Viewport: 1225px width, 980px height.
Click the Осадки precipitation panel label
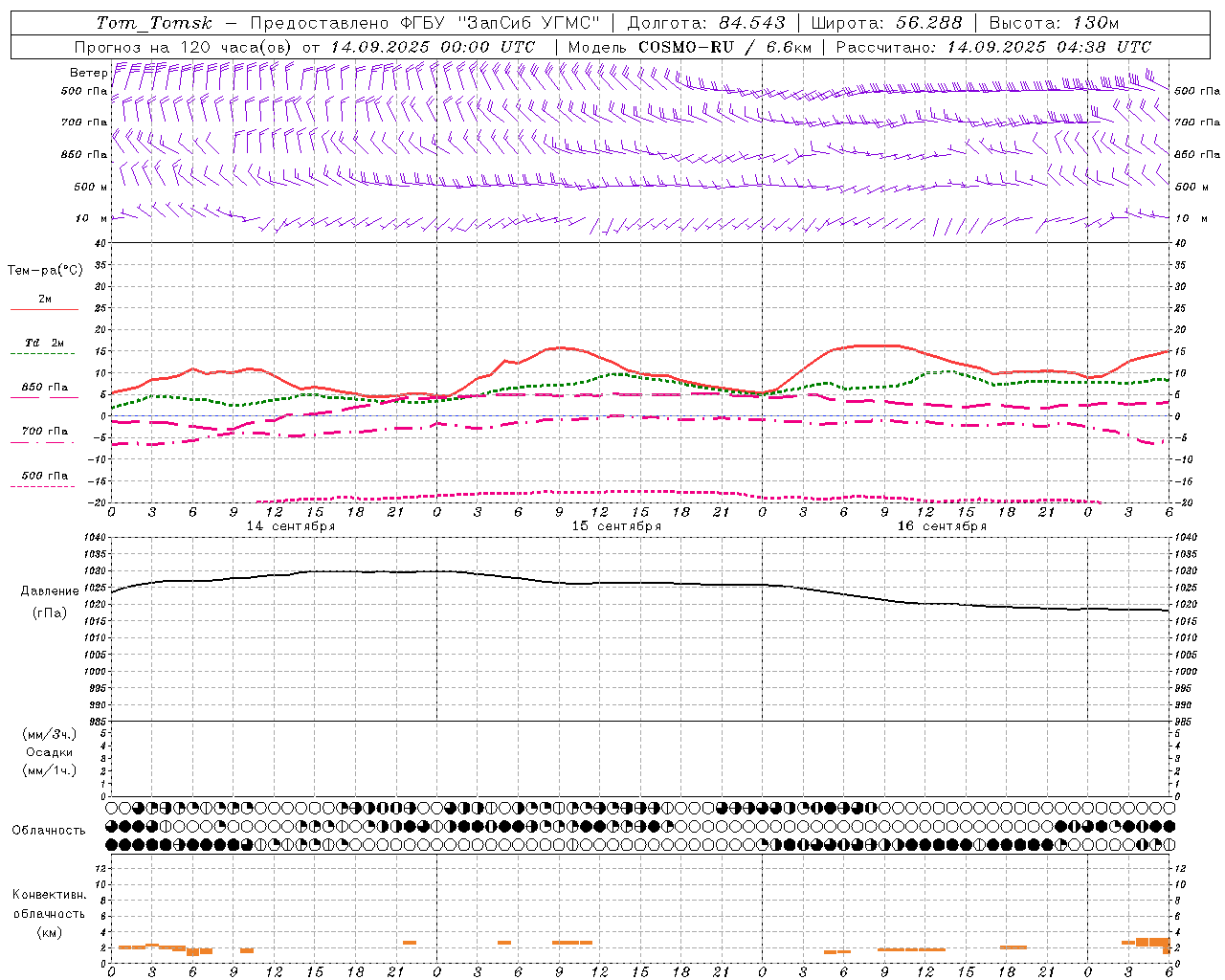(x=50, y=752)
